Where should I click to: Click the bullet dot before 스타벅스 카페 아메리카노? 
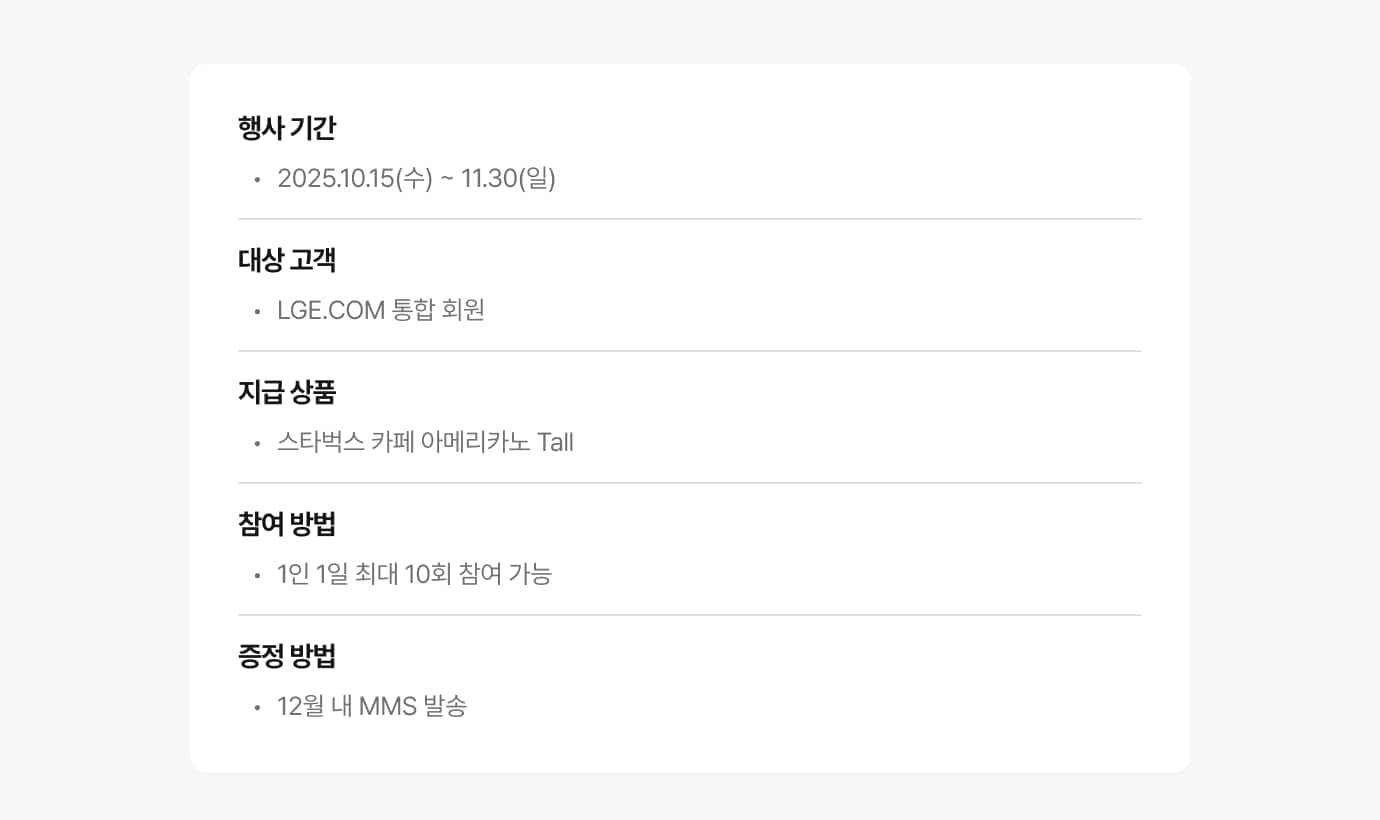[x=257, y=444]
